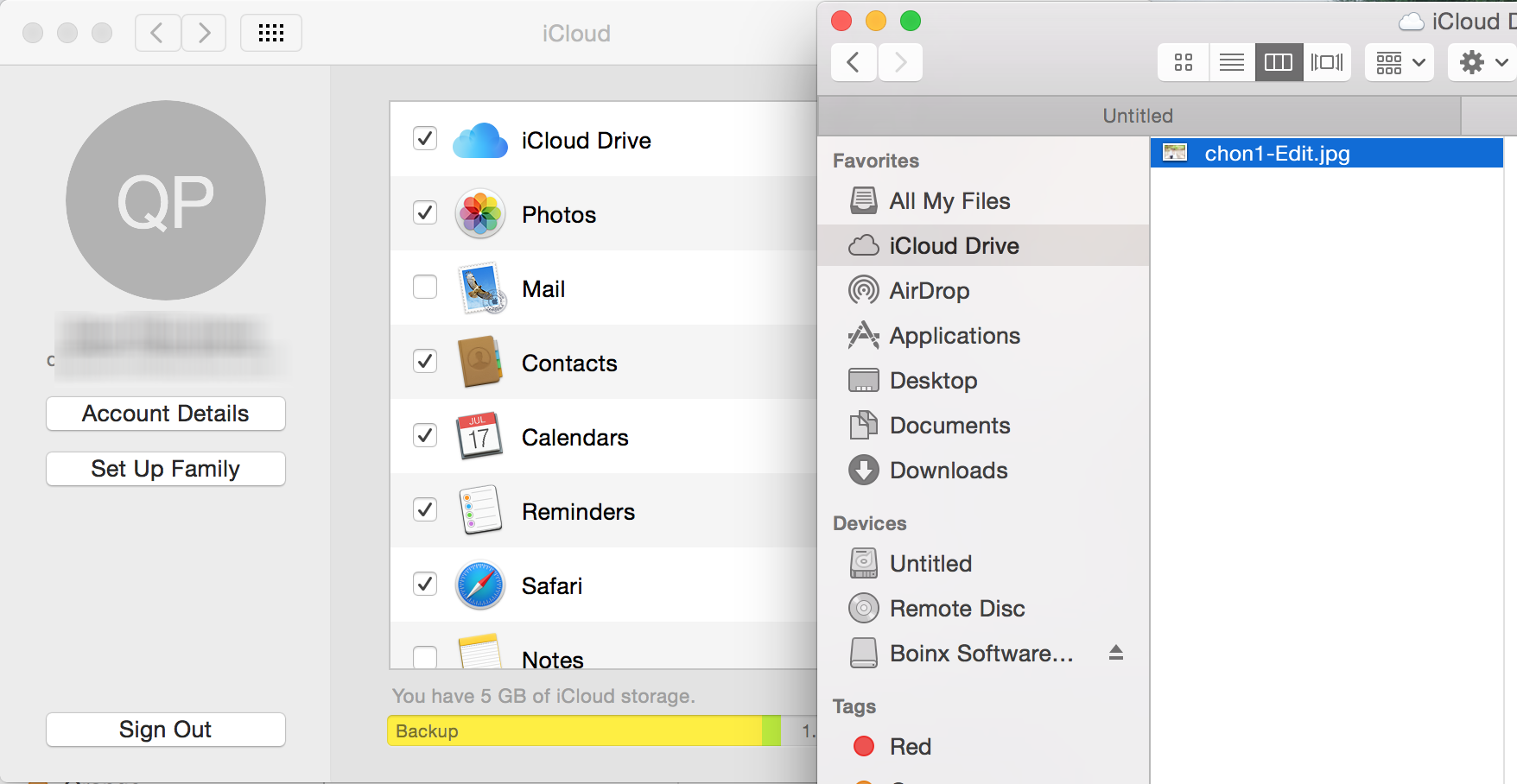Screen dimensions: 1517x784
Task: Uncheck the Reminders checkbox
Action: 425,509
